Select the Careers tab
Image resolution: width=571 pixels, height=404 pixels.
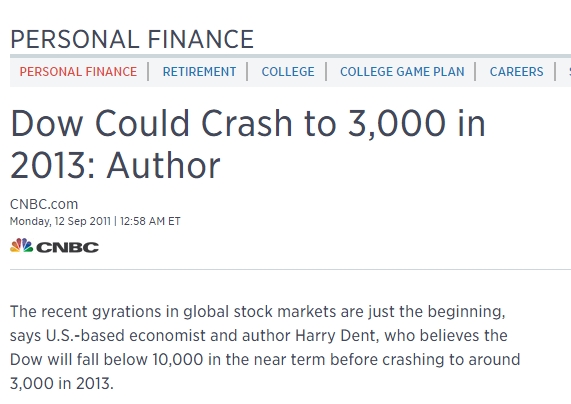click(x=516, y=72)
